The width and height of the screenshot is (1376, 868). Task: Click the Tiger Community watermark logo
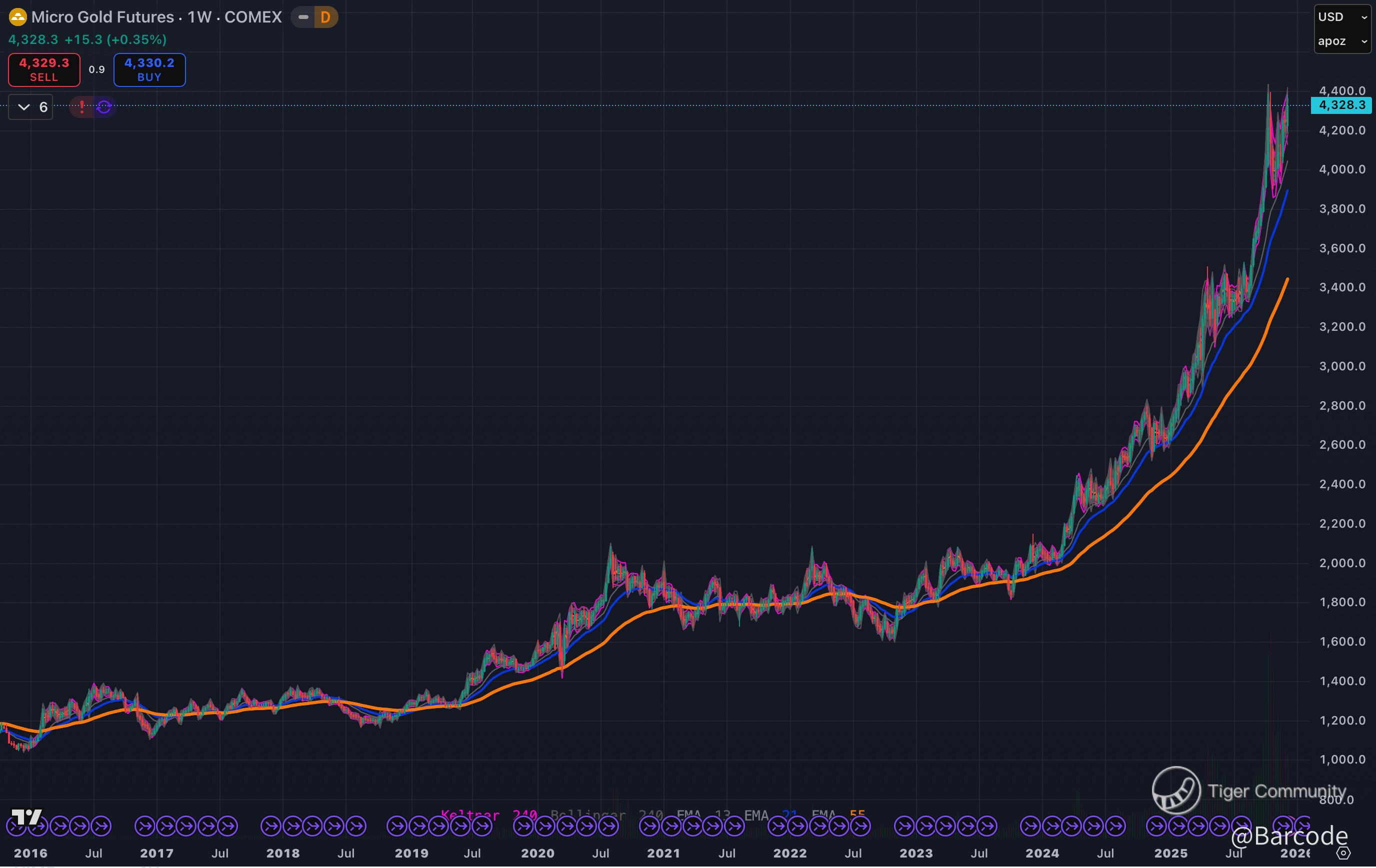click(1176, 791)
